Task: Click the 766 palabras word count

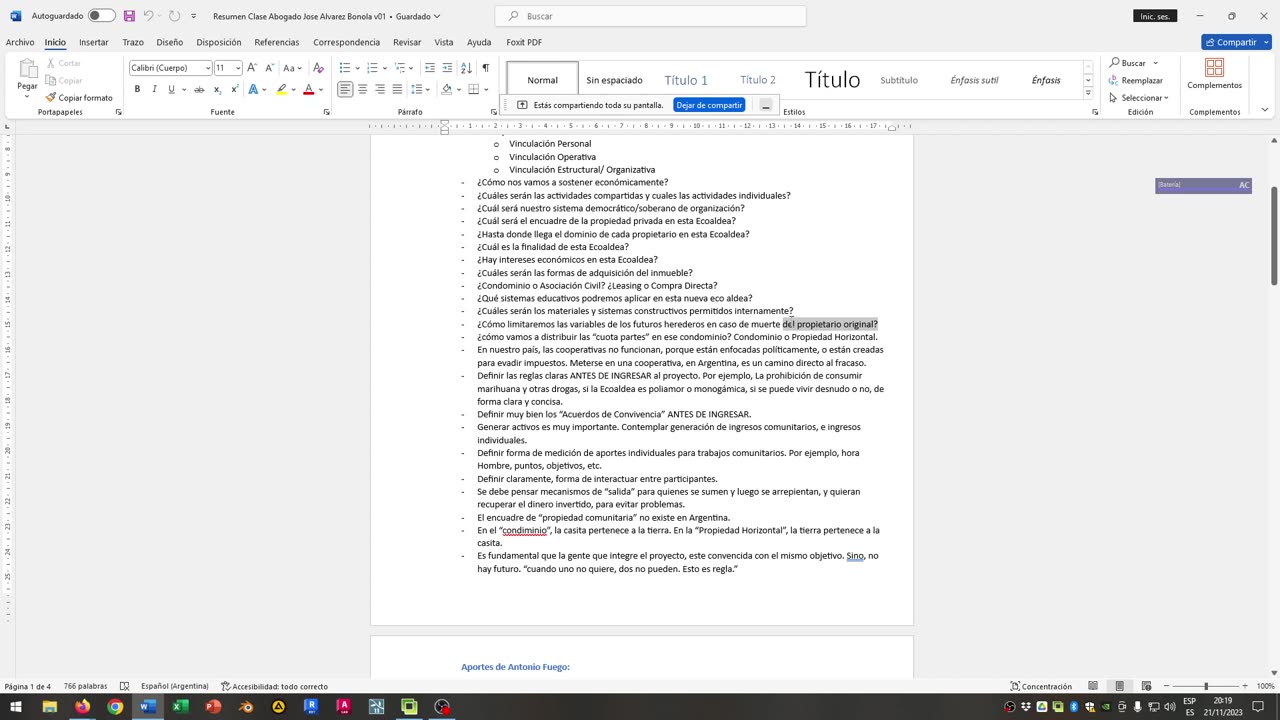Action: pyautogui.click(x=85, y=686)
